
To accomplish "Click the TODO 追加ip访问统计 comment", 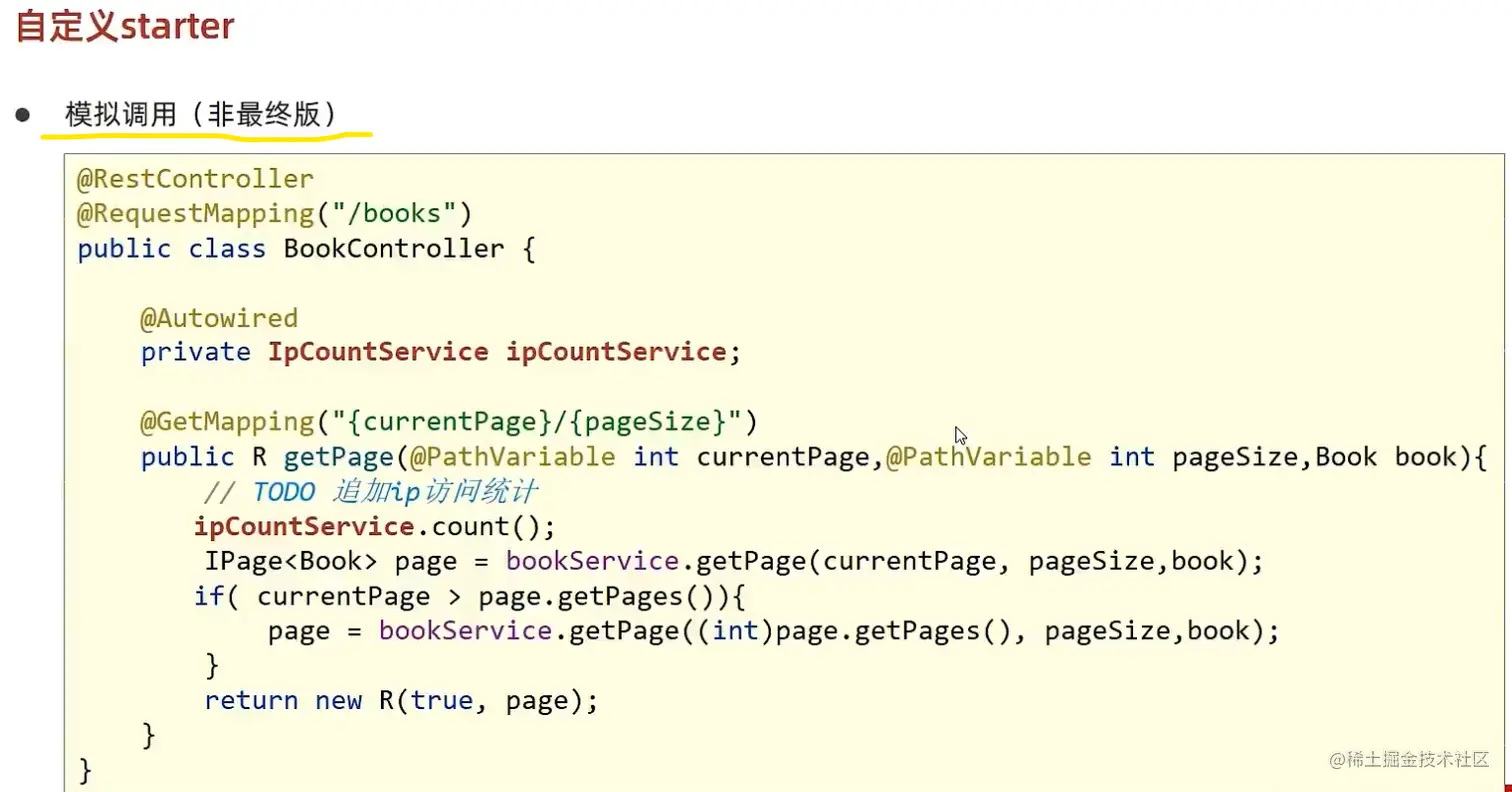I will click(x=370, y=492).
